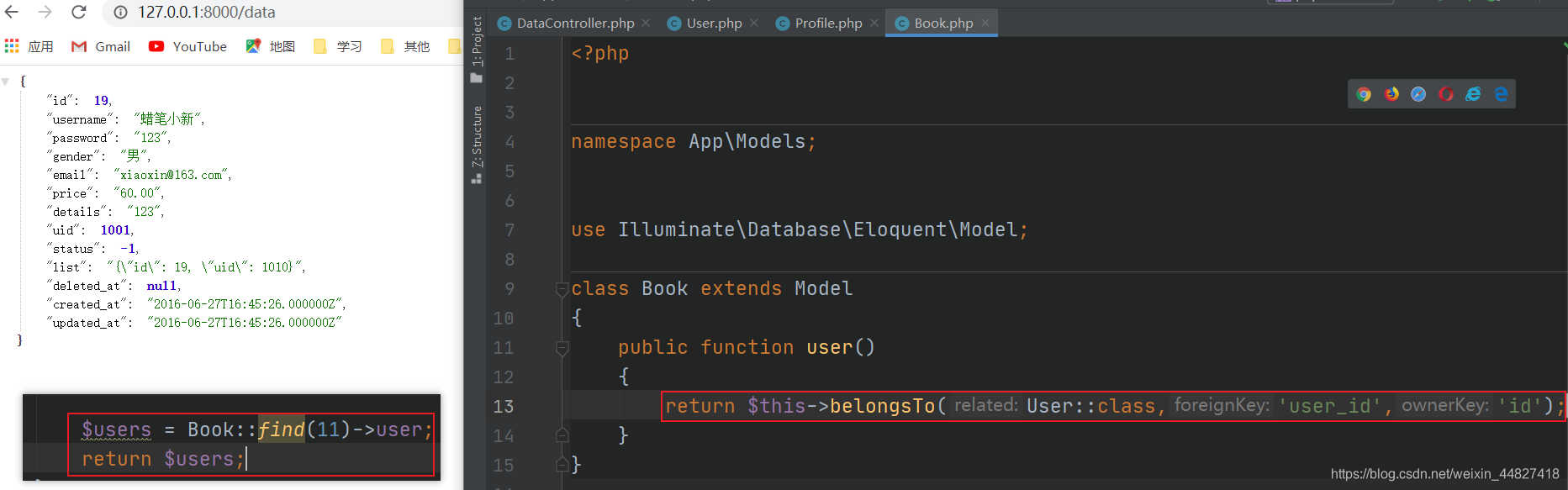Preview Book.php in Opera
Screen dimensions: 1568x490
pyautogui.click(x=1446, y=94)
